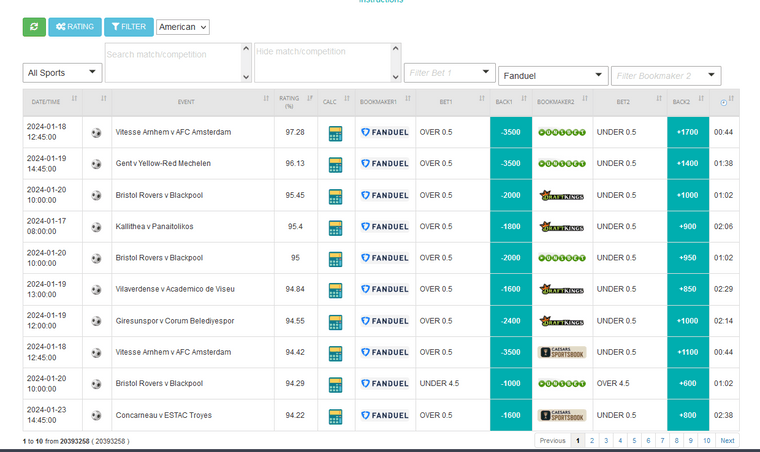Open calculator for Gent v Yellow-Red Mechelen
760x452 pixels.
335,164
